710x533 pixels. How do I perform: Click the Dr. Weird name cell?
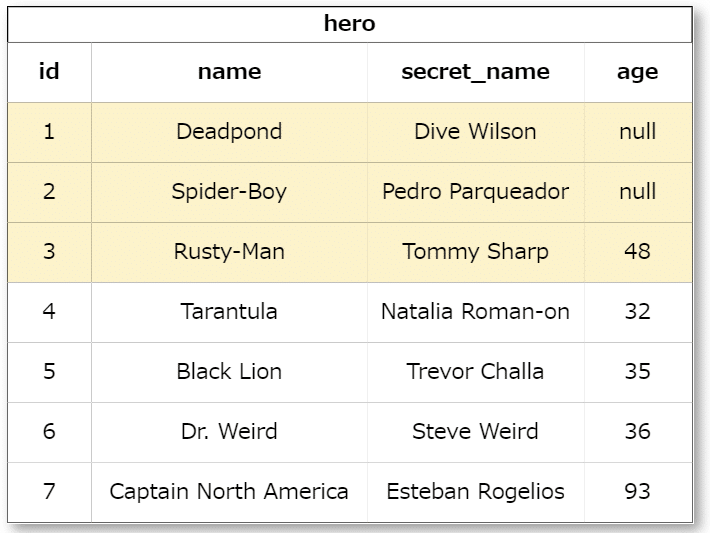coord(229,431)
